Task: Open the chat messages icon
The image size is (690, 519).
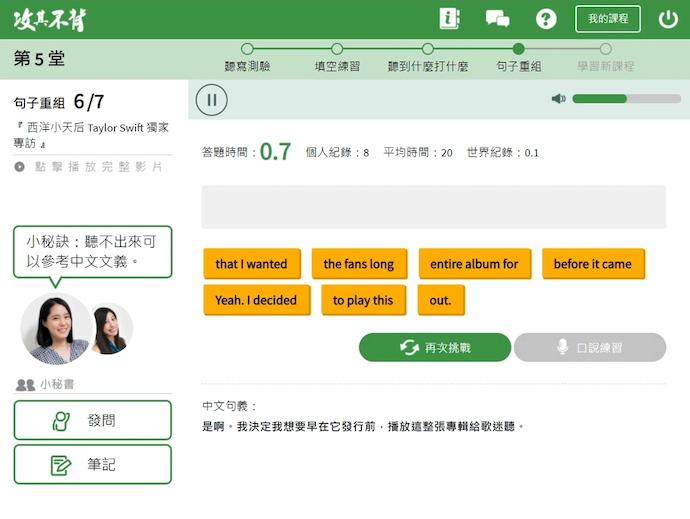Action: pyautogui.click(x=497, y=19)
